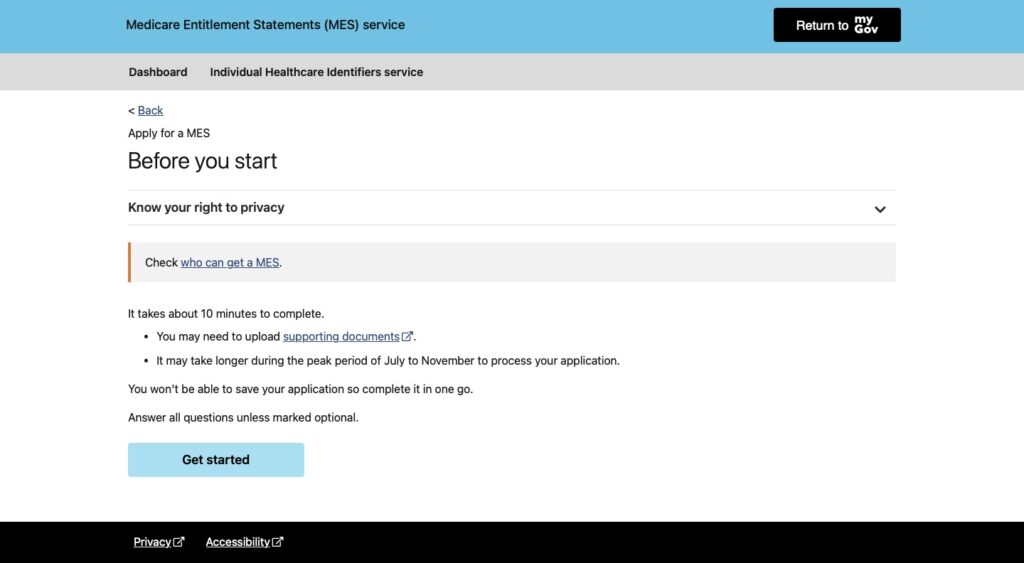Start the application with Get started
The height and width of the screenshot is (563, 1024).
point(216,460)
